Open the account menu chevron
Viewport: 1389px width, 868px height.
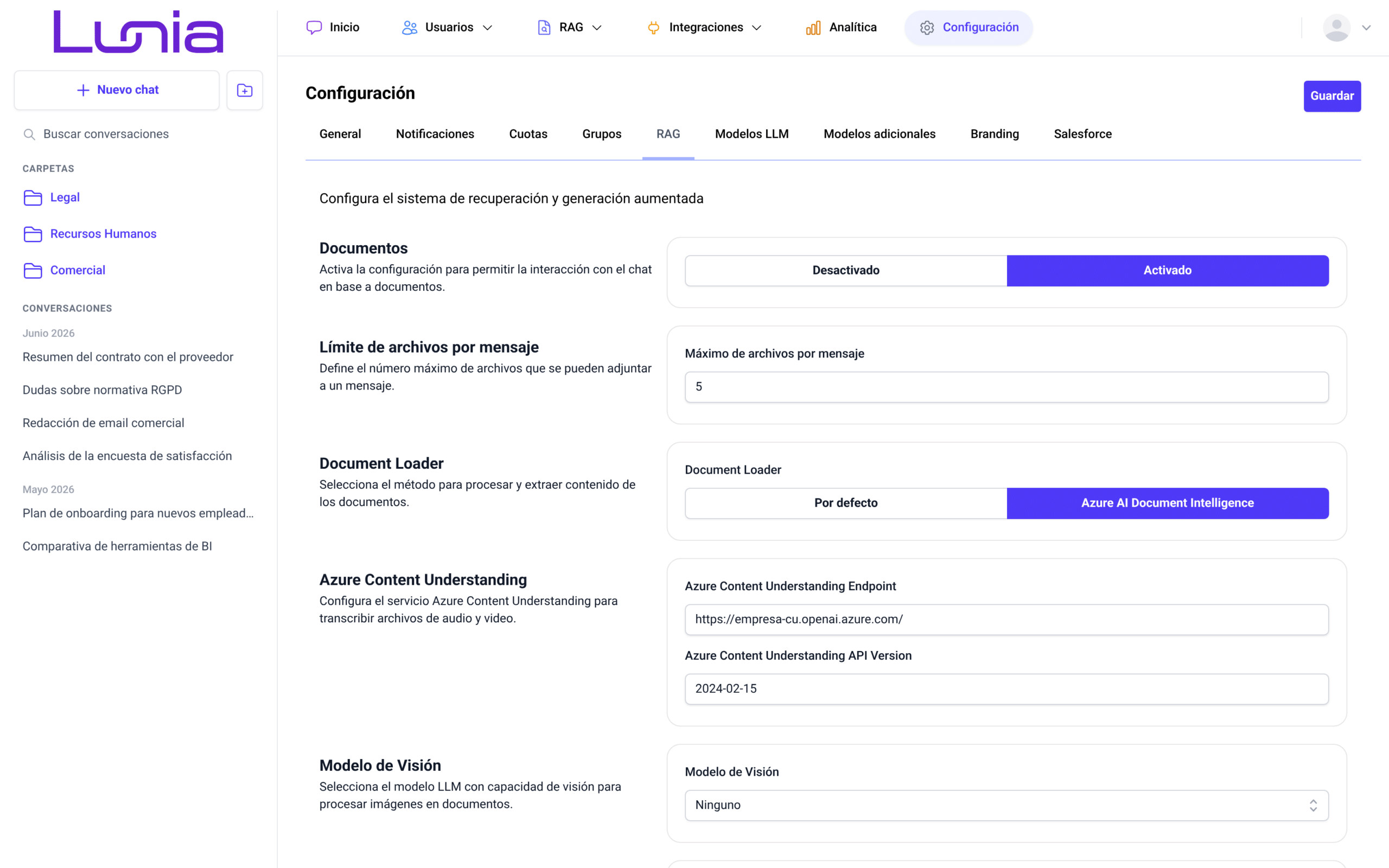(x=1366, y=28)
